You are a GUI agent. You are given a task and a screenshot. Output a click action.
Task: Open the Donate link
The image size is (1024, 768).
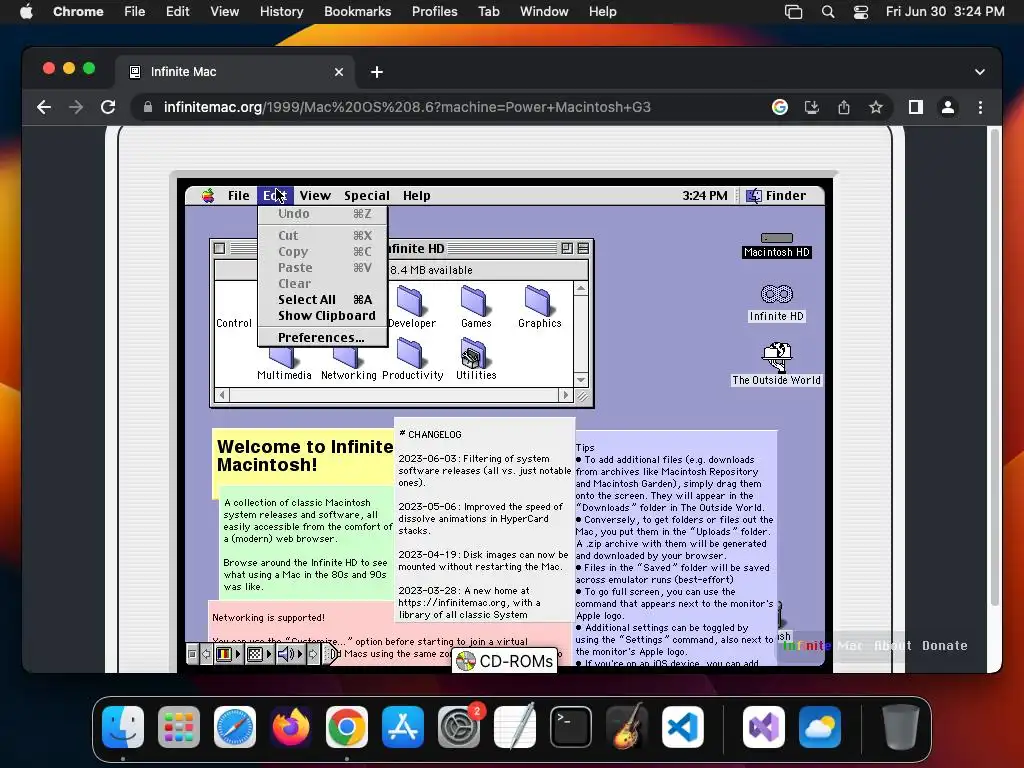tap(944, 645)
